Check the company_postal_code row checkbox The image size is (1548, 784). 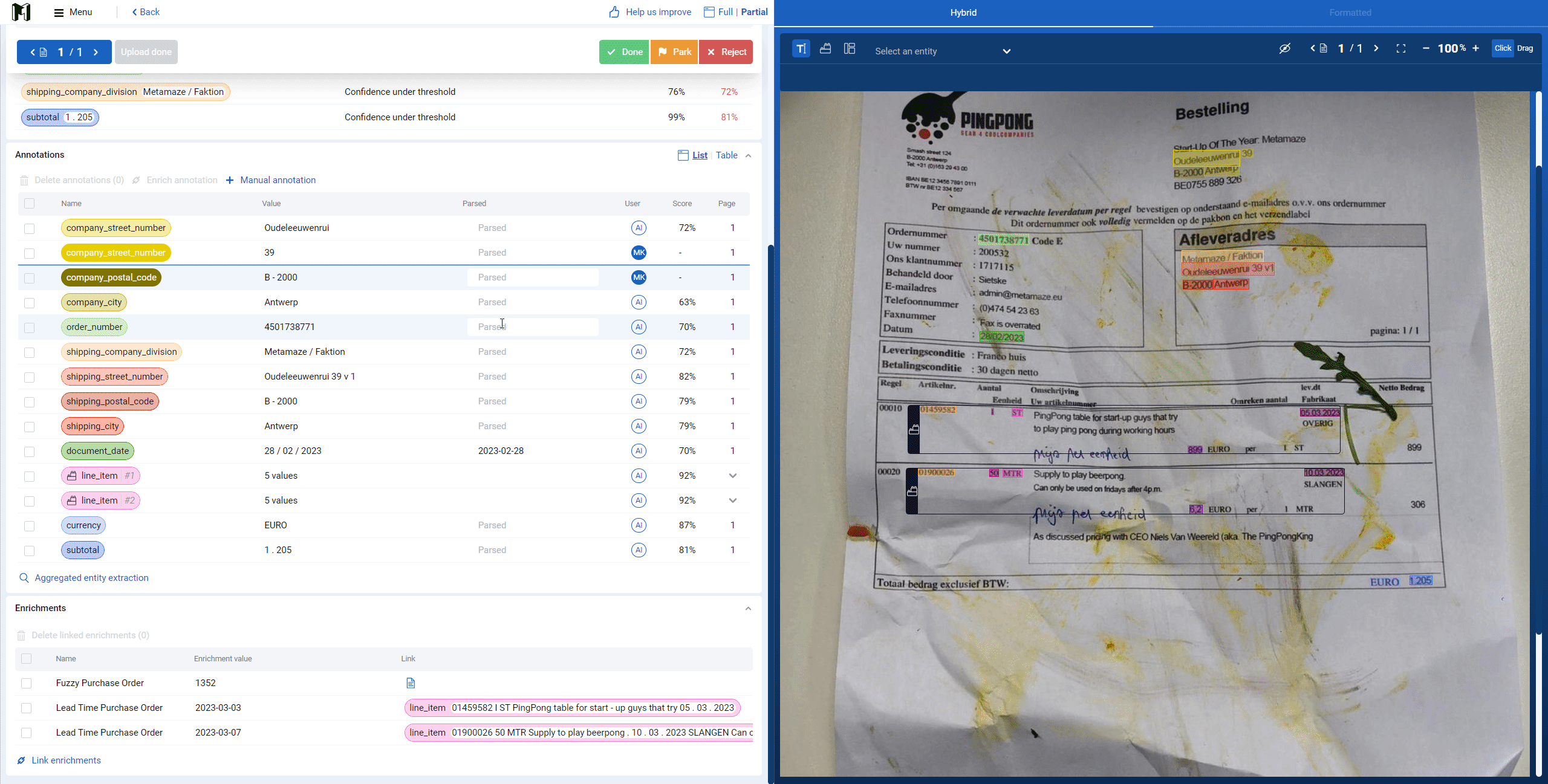(x=30, y=278)
